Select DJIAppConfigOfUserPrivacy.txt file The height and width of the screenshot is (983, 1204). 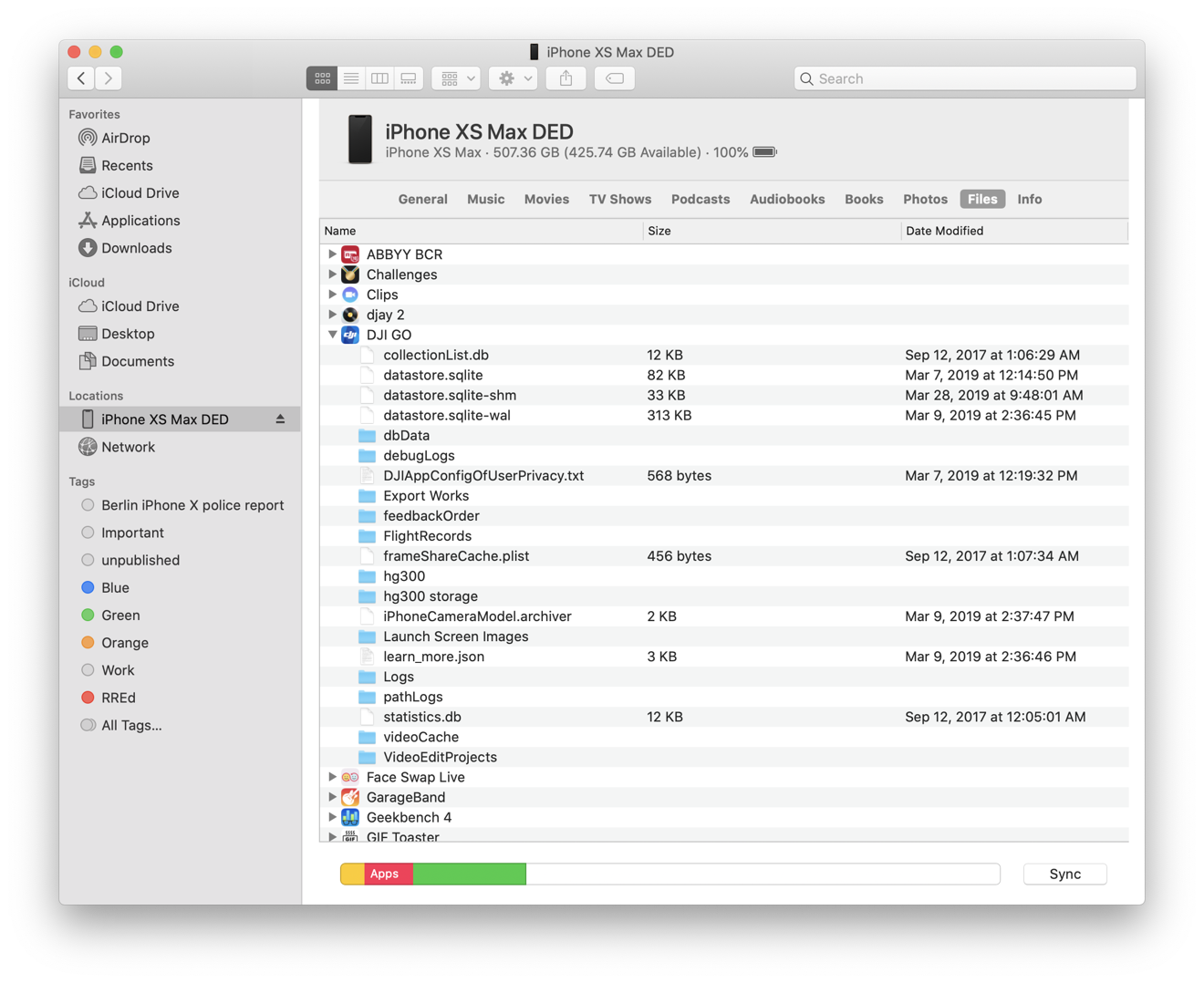point(724,476)
